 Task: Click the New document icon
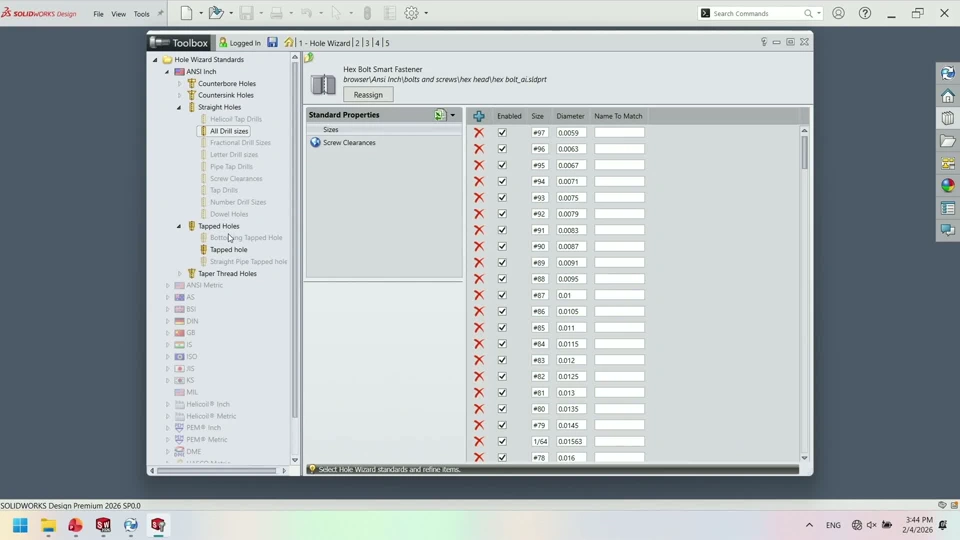(x=187, y=13)
